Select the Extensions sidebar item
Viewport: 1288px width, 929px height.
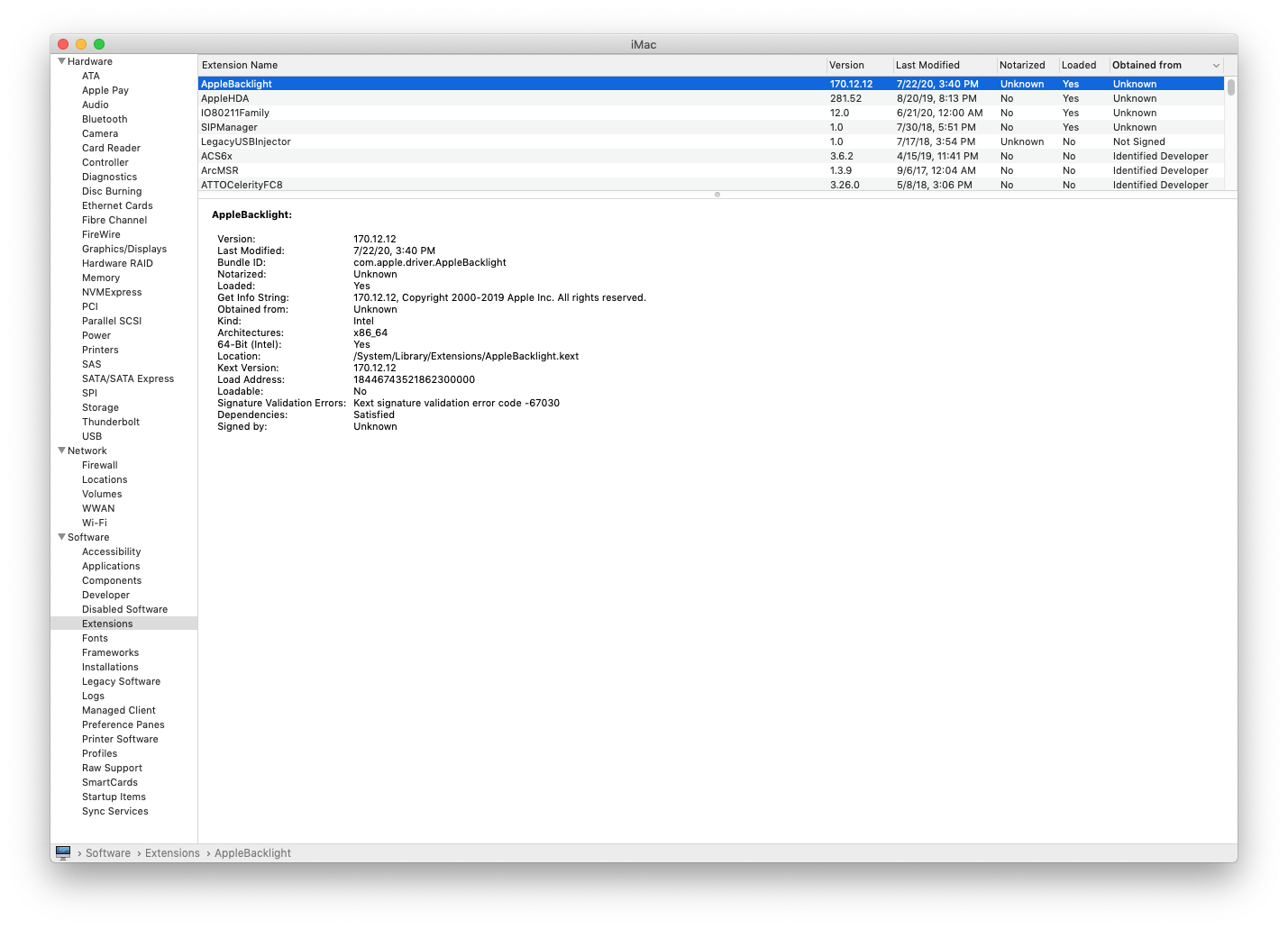124,624
